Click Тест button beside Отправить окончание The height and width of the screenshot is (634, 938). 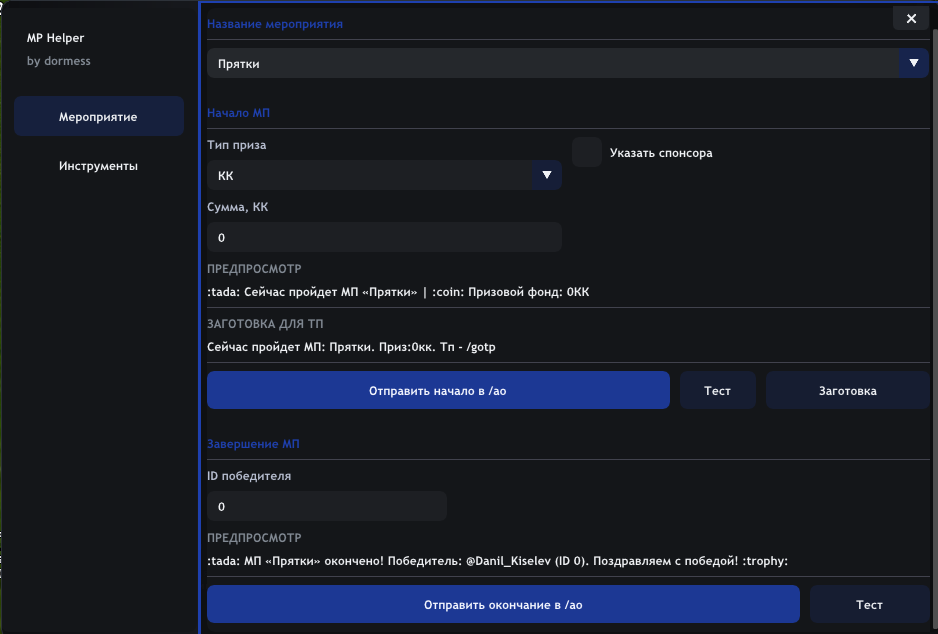click(x=869, y=604)
